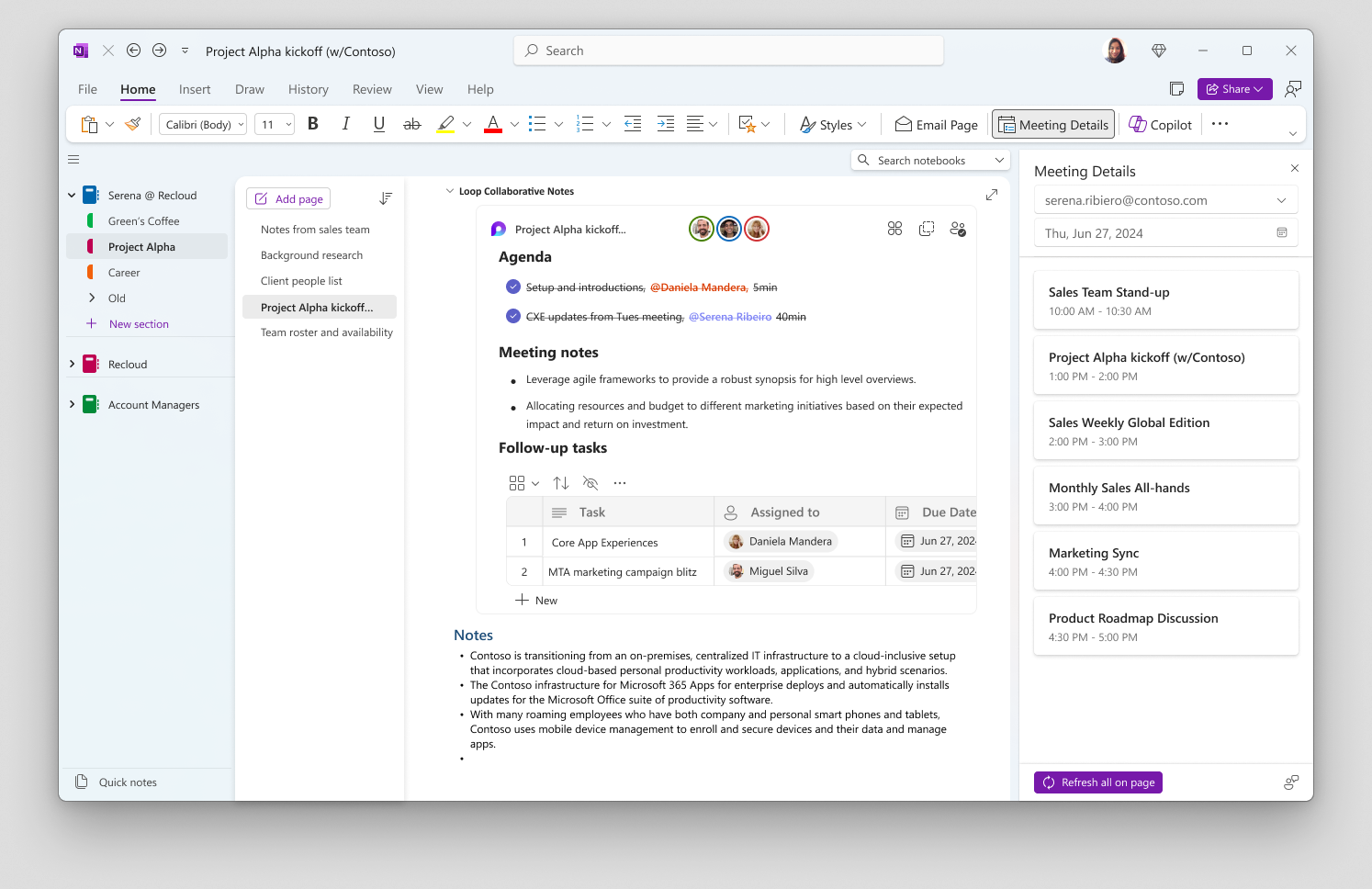1372x889 pixels.
Task: Uncheck CXE updates agenda item
Action: [x=513, y=316]
